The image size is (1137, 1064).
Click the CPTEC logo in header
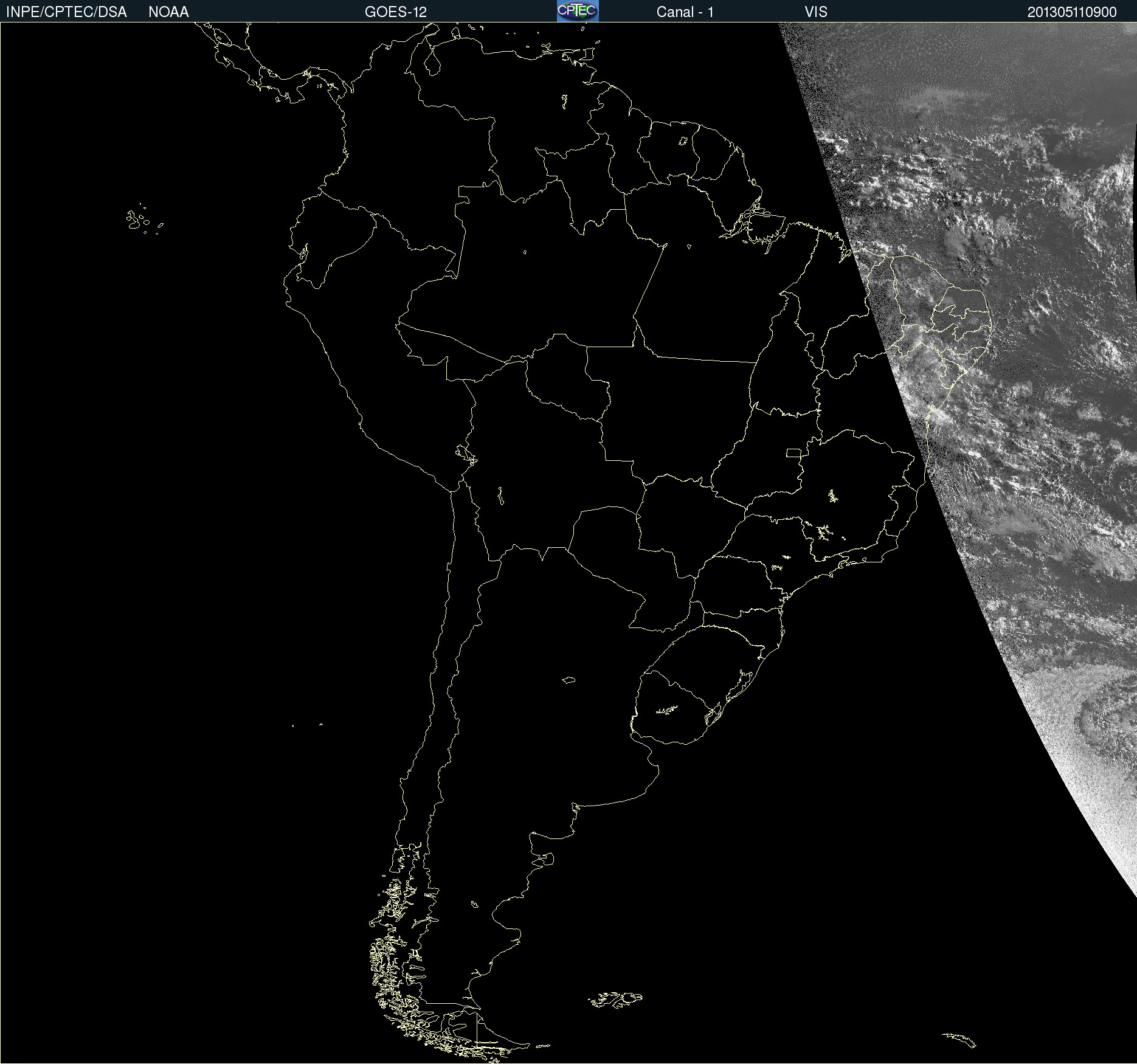pos(578,11)
